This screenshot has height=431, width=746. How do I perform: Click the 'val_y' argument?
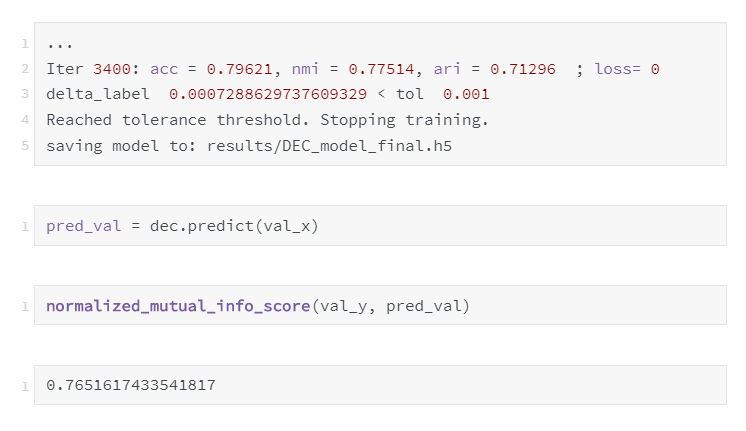(340, 305)
